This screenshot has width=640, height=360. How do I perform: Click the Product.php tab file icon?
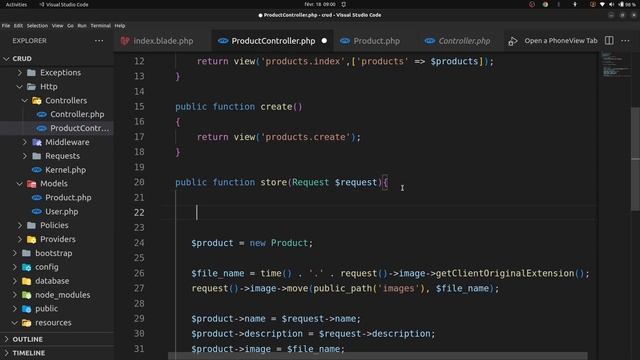(x=345, y=41)
